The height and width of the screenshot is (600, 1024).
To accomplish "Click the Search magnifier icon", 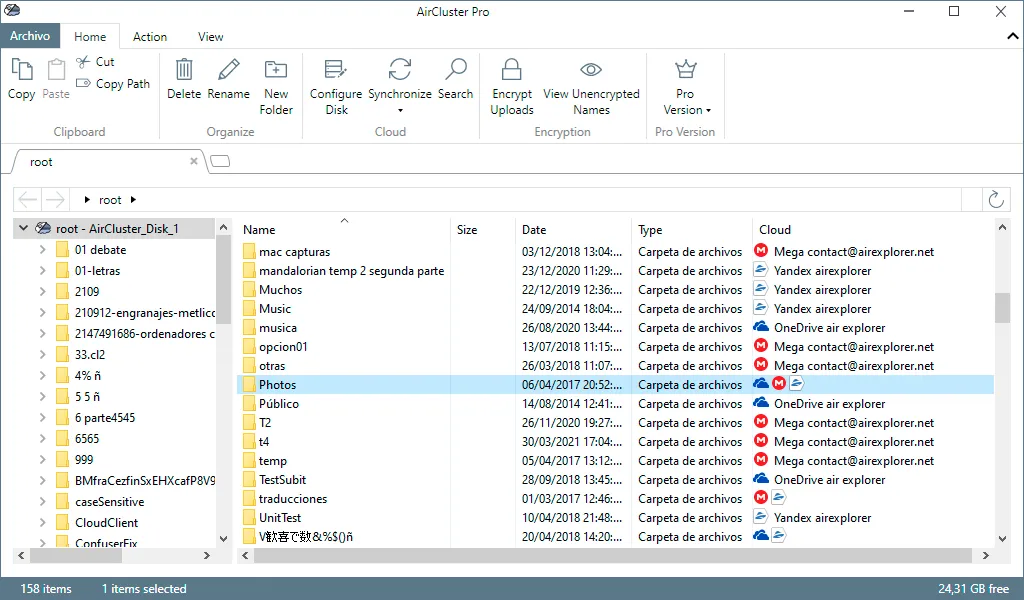I will coord(456,69).
